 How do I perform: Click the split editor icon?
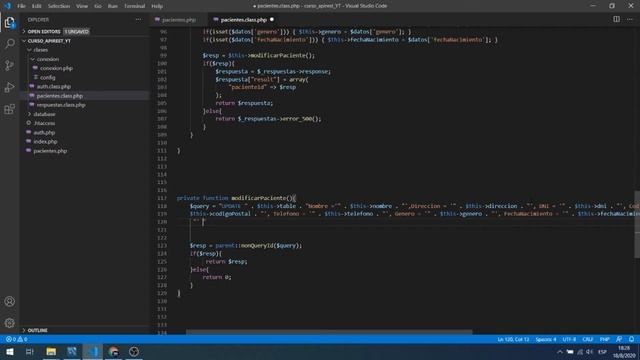pos(616,19)
